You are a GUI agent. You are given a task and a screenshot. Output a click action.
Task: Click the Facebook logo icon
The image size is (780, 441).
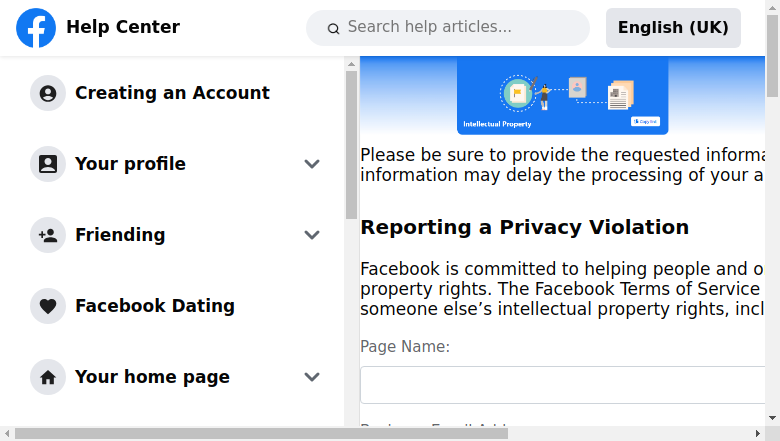[36, 28]
